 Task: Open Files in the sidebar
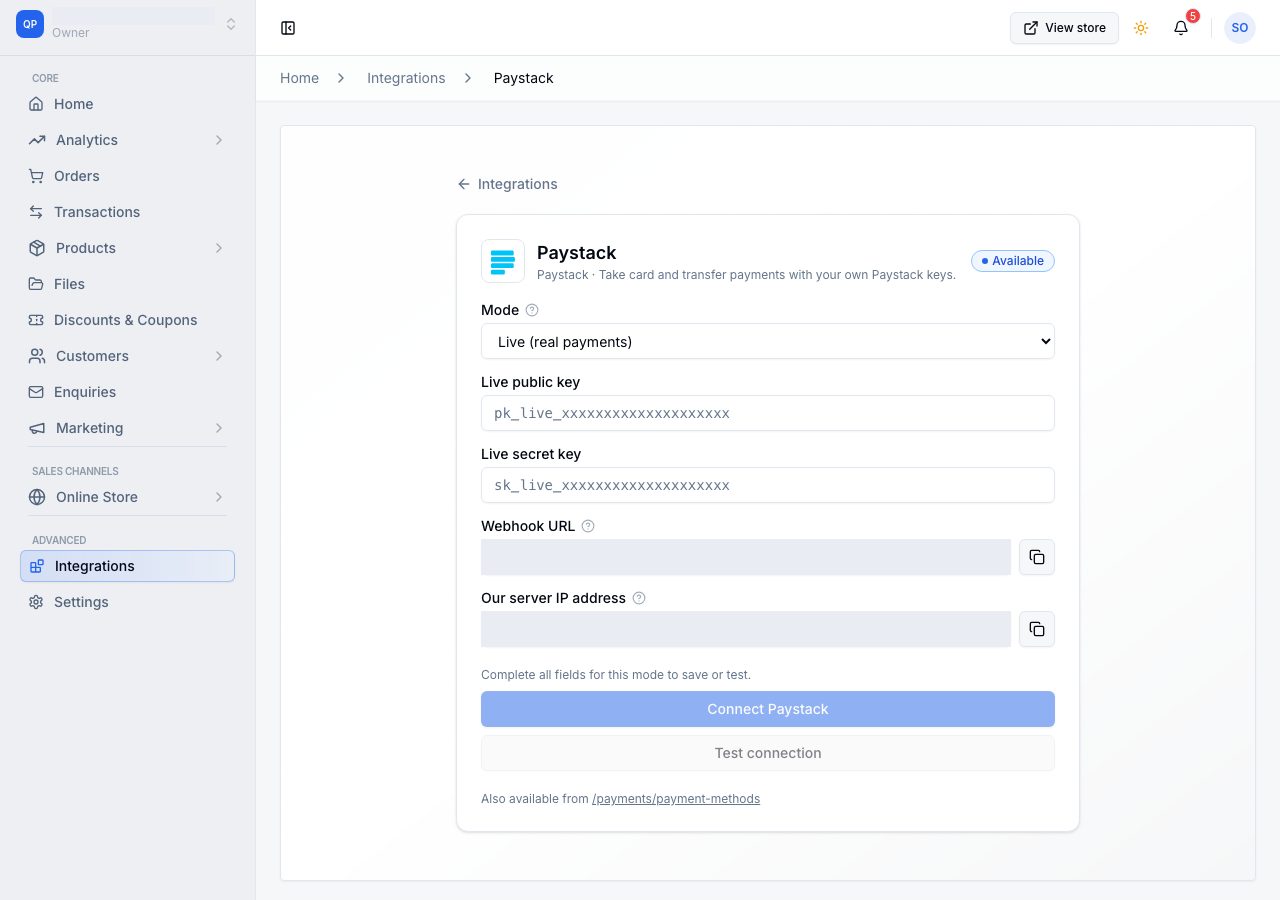click(x=127, y=284)
